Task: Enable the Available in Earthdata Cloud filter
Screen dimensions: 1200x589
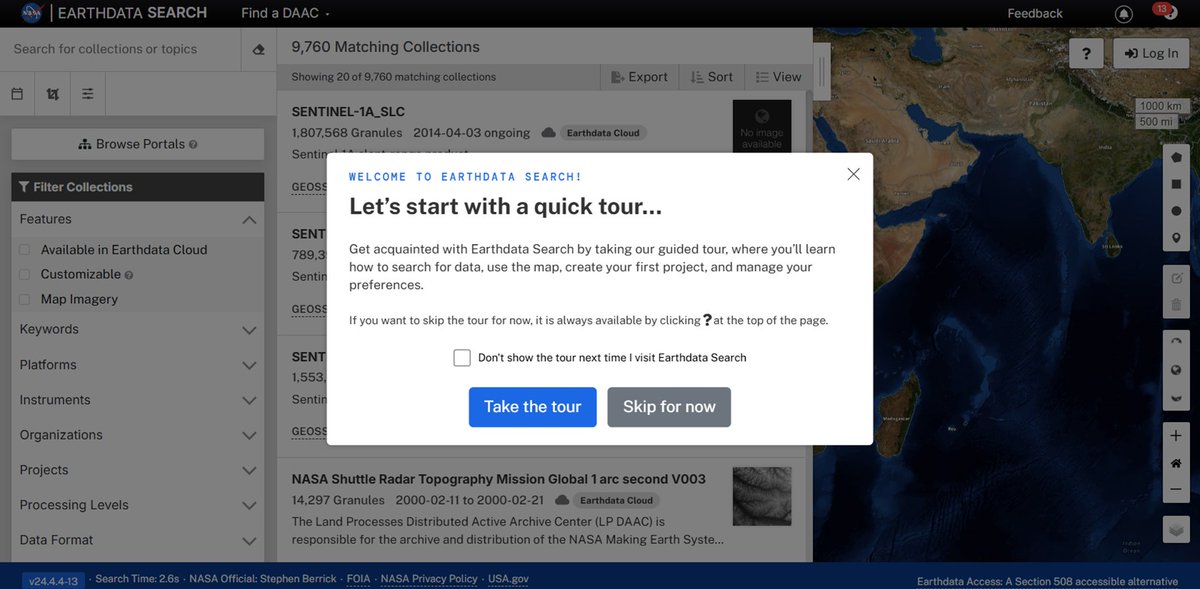Action: (22, 249)
